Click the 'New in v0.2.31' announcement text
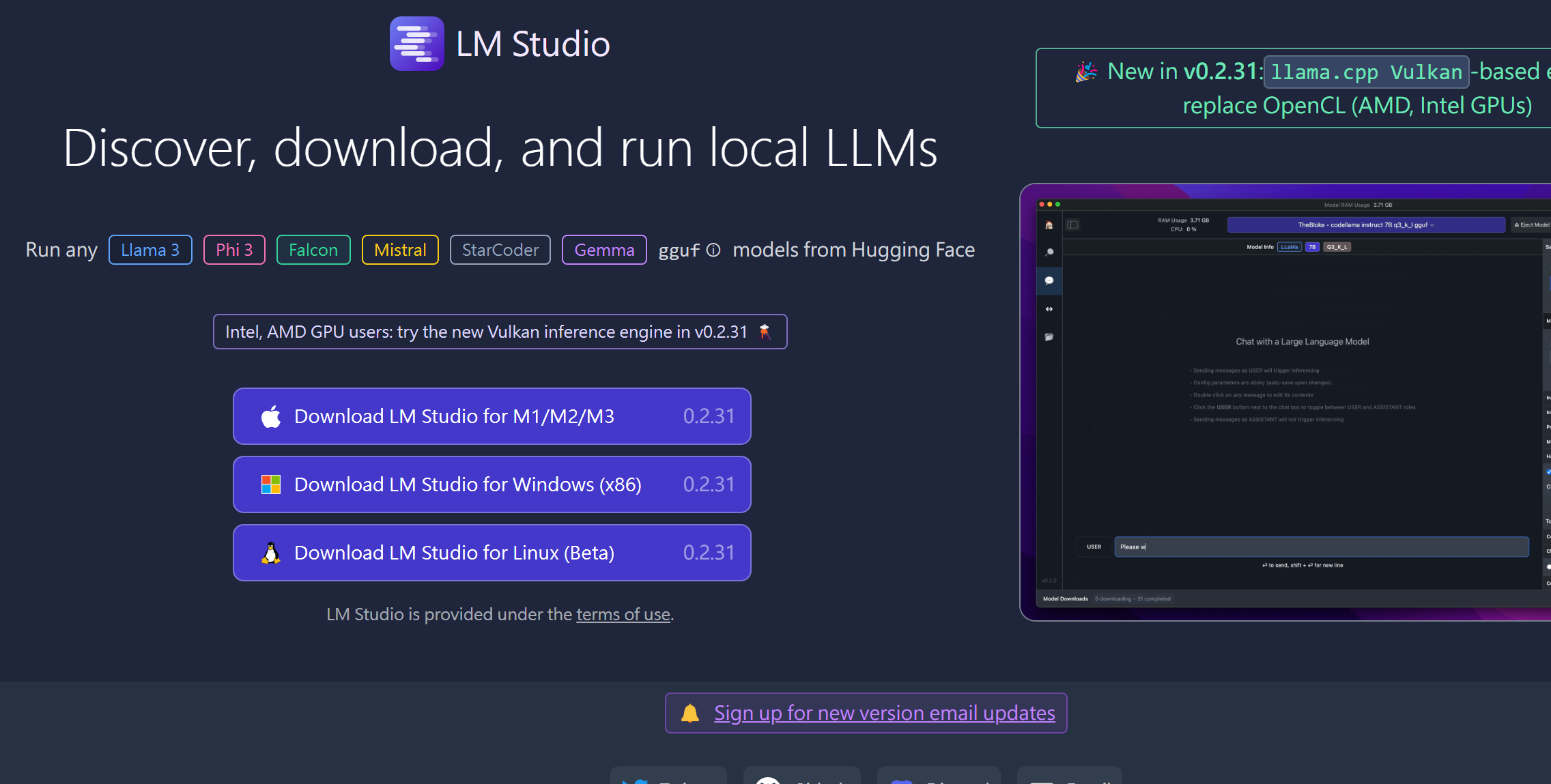Image resolution: width=1551 pixels, height=784 pixels. [x=1185, y=72]
